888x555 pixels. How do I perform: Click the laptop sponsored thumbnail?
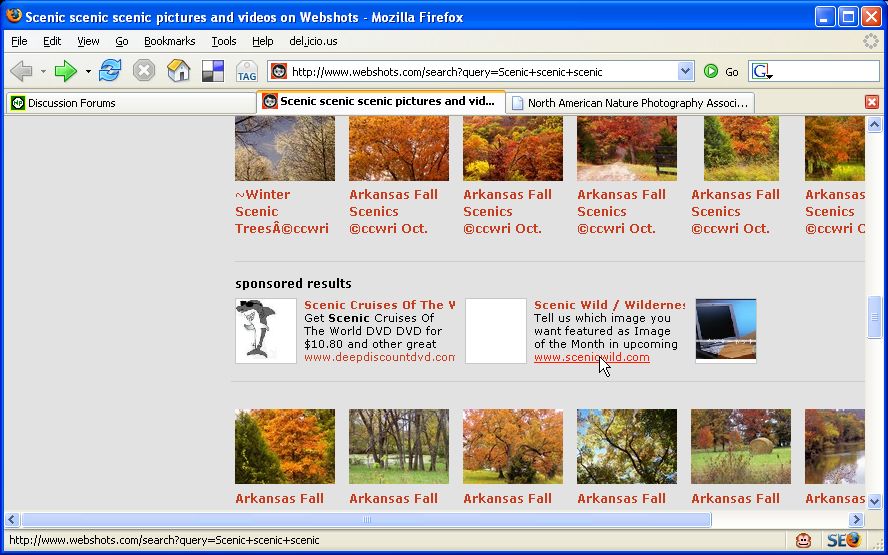(725, 331)
